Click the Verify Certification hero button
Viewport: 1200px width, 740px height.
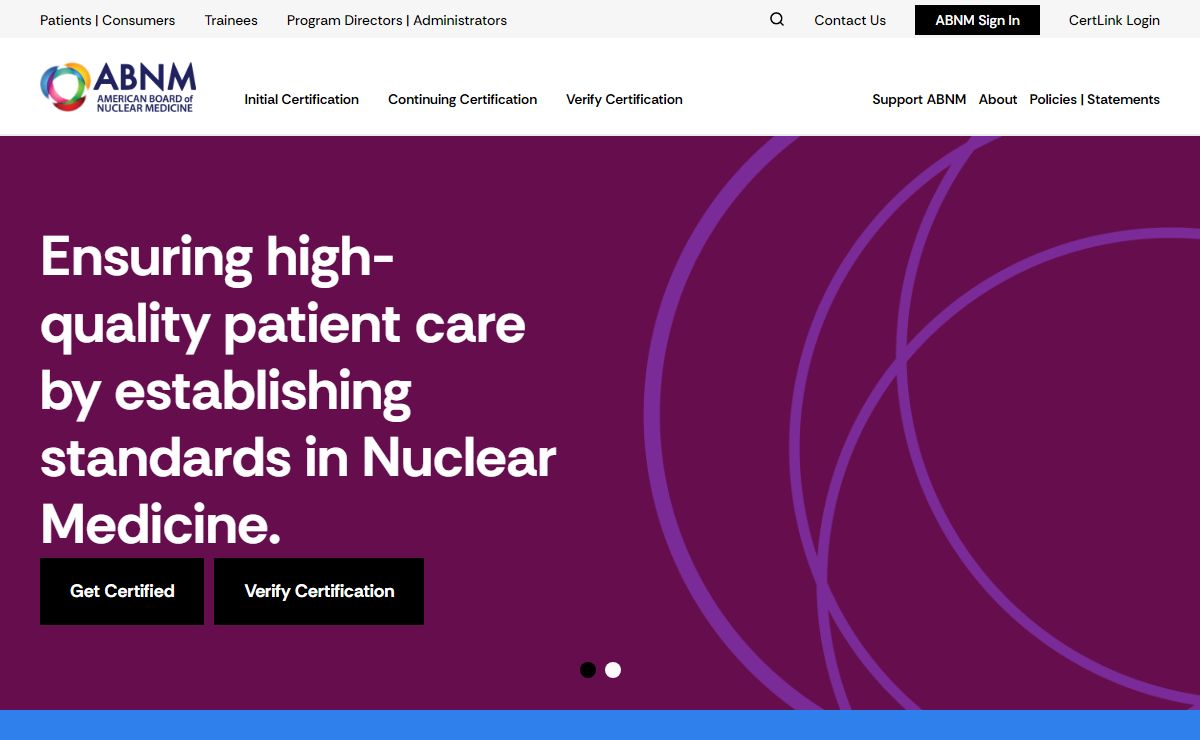pos(319,591)
